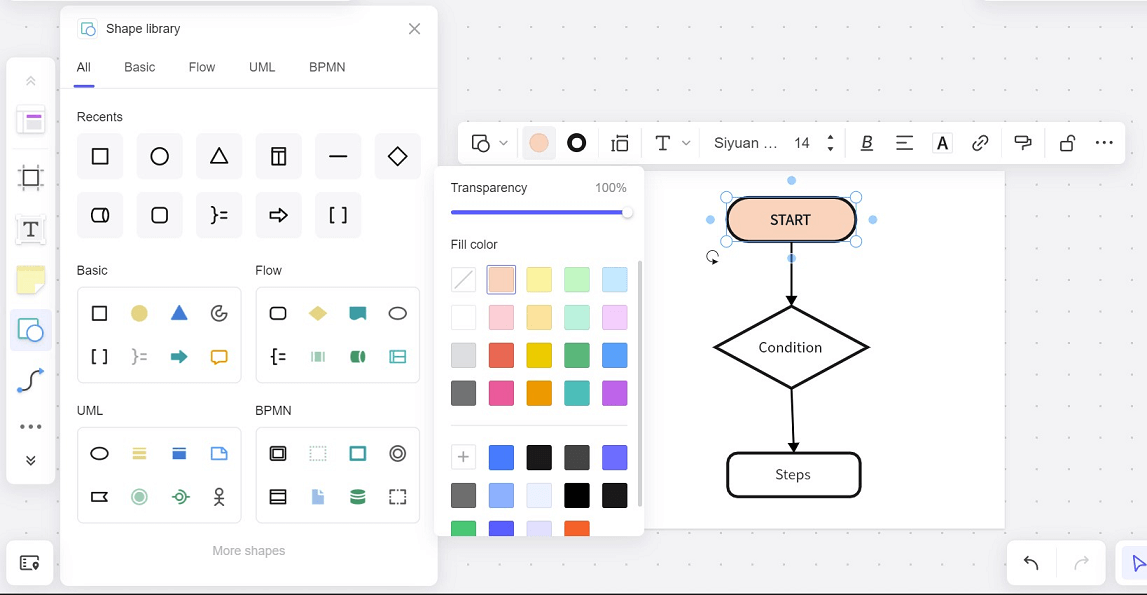Add a comment with the speech bubble icon

coord(1022,142)
